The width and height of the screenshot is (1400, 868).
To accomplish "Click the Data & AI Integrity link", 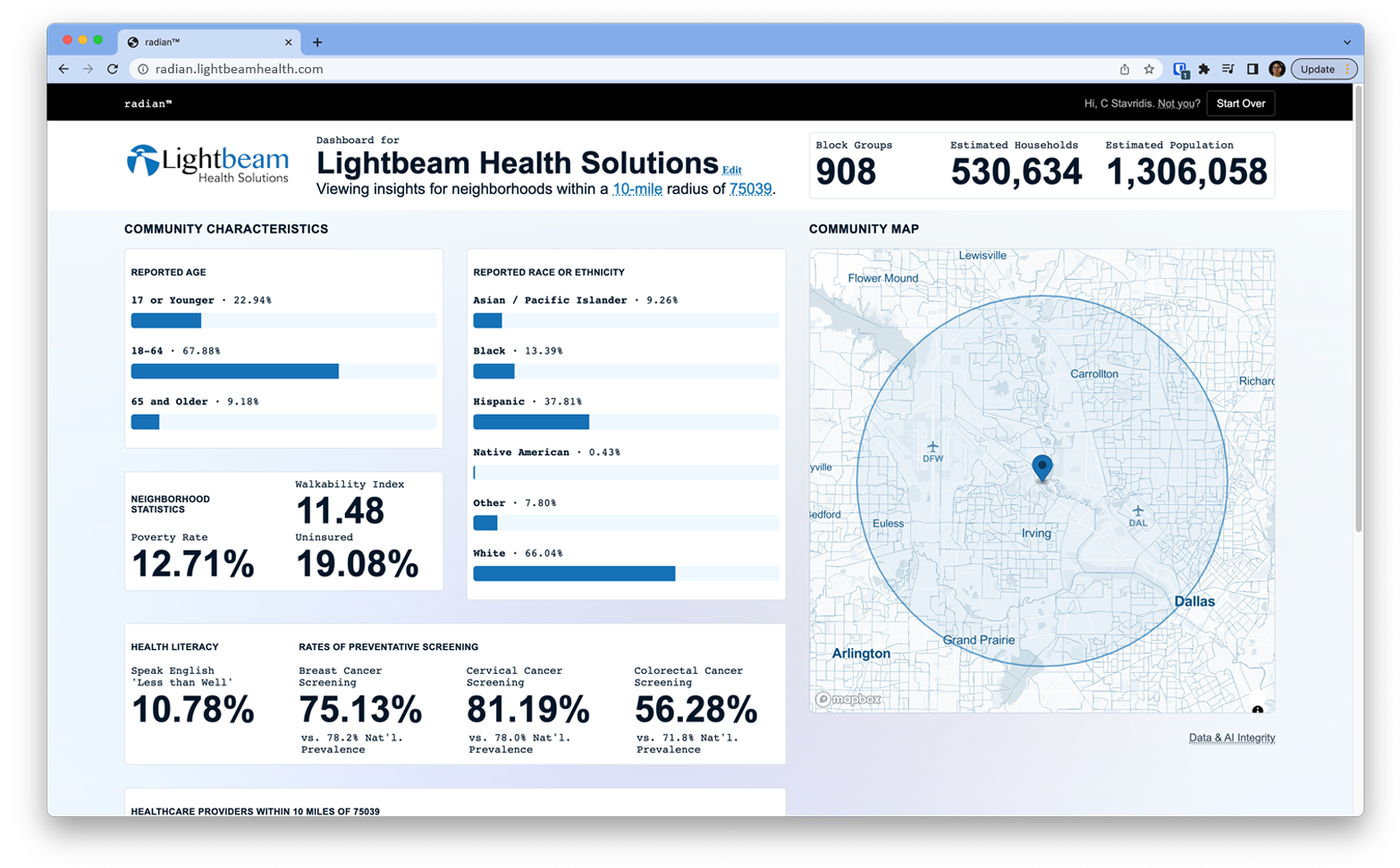I will [x=1231, y=738].
